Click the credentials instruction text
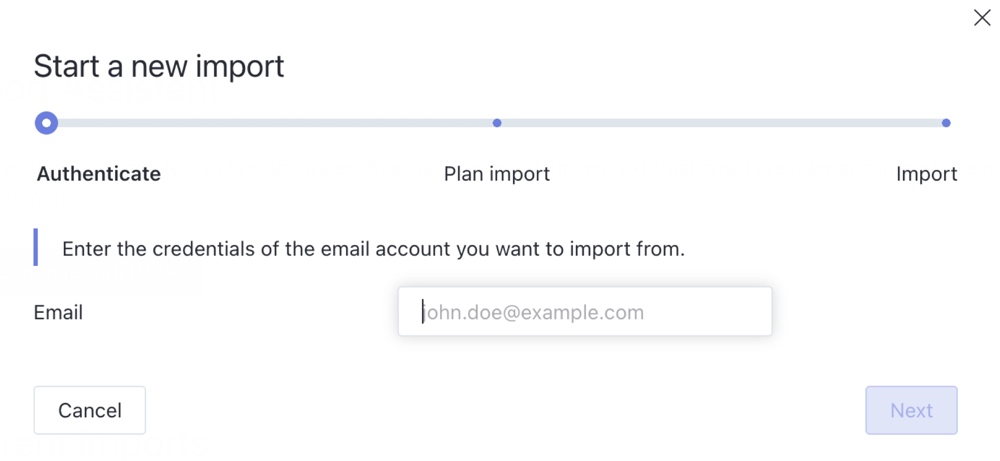 tap(374, 249)
